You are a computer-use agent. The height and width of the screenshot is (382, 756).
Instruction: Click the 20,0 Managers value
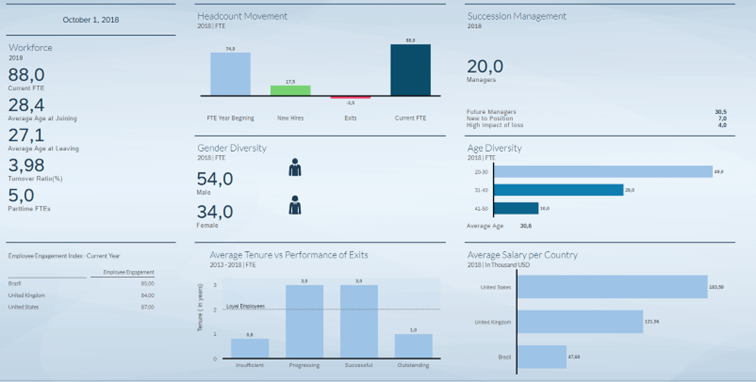[485, 67]
